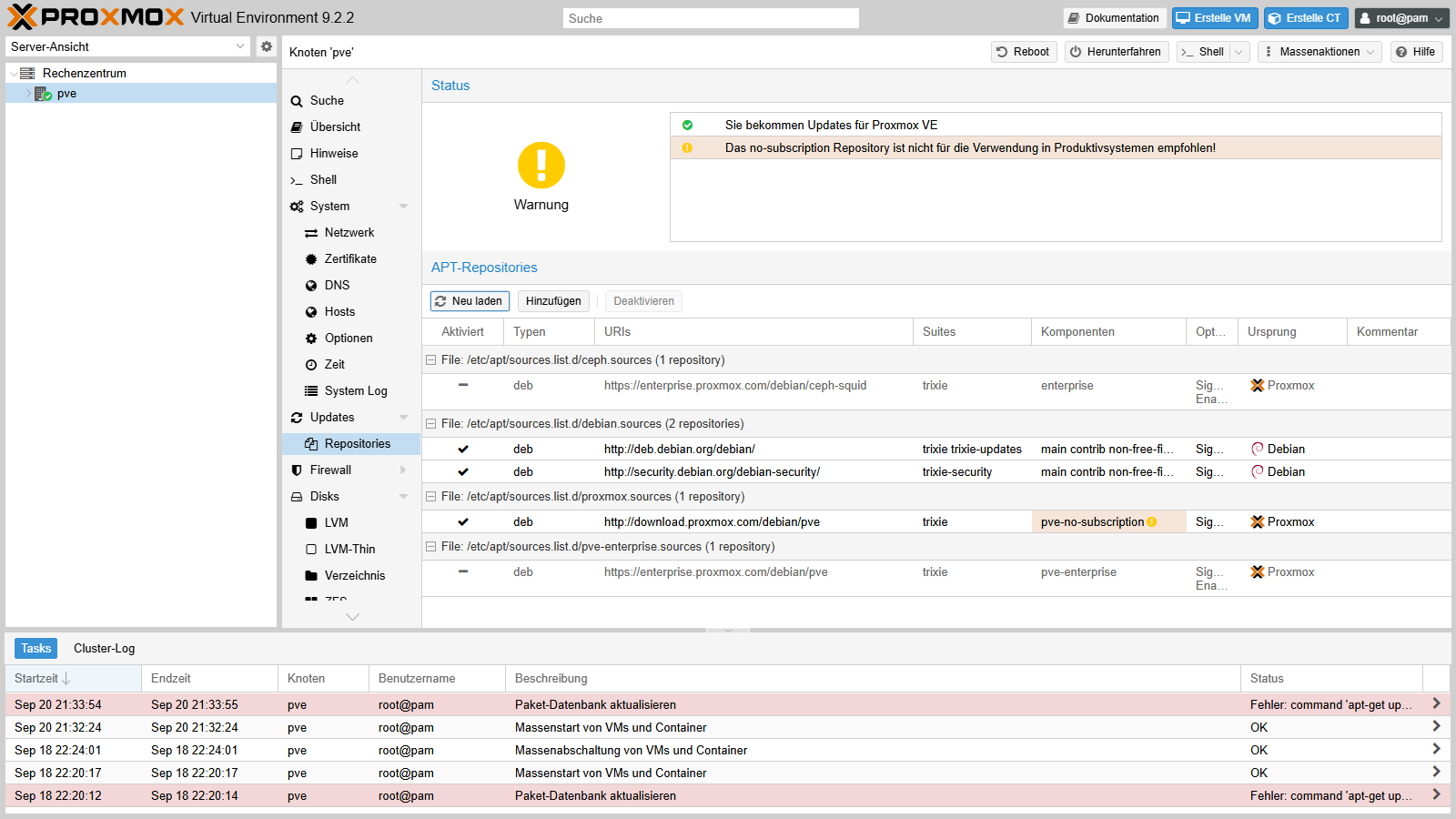The height and width of the screenshot is (819, 1456).
Task: Click the Herunterfahren button
Action: (x=1117, y=52)
